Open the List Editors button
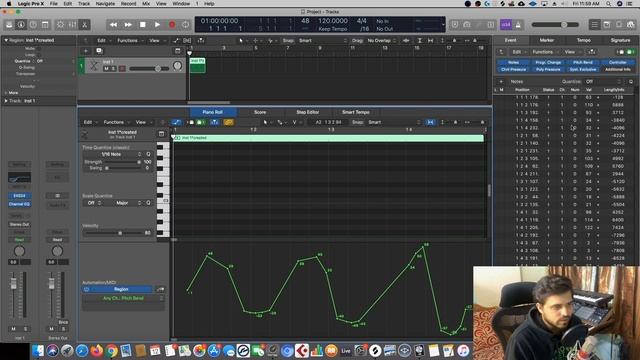The height and width of the screenshot is (360, 640). pos(595,25)
